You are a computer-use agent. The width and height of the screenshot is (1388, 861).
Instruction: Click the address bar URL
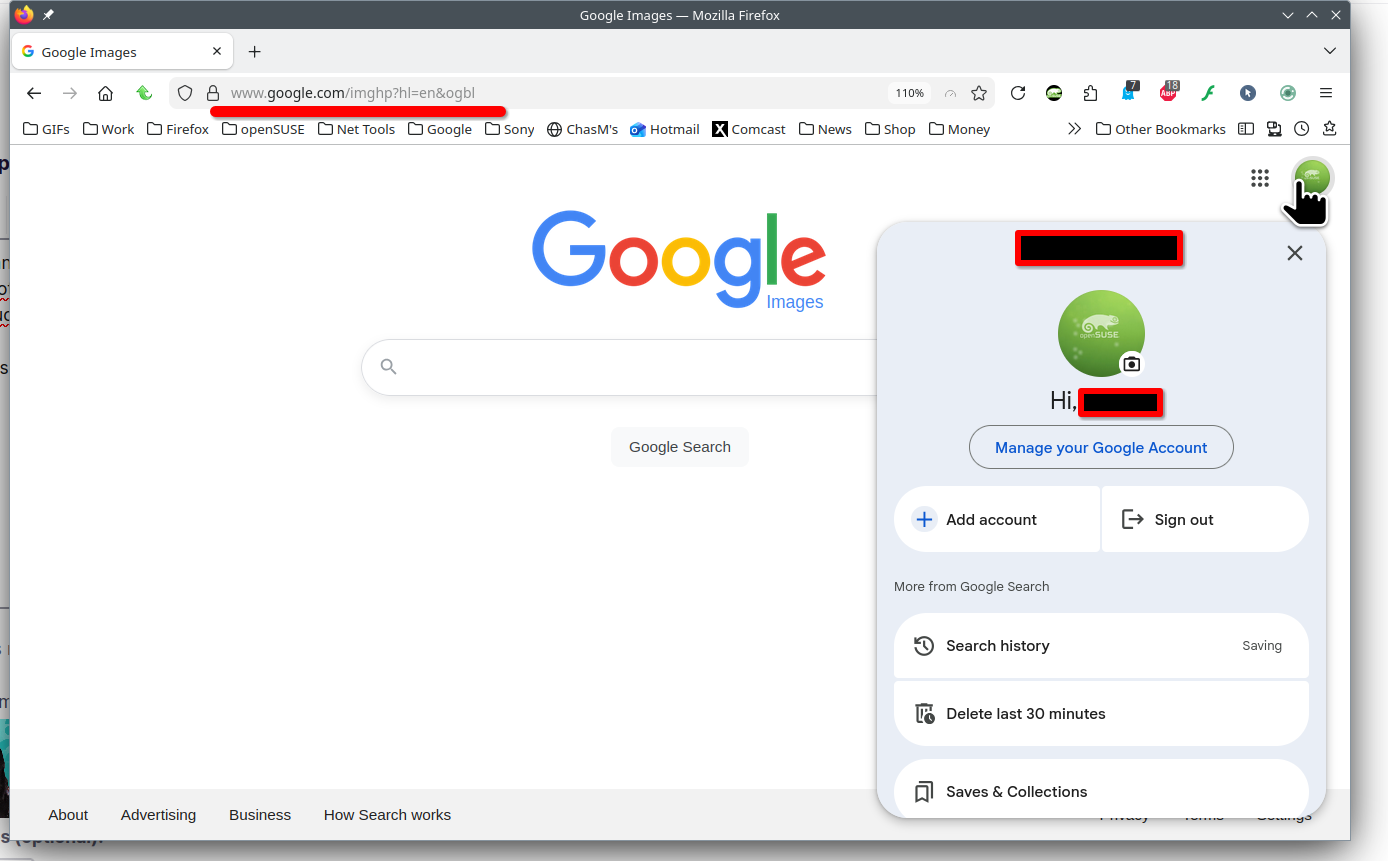click(x=353, y=93)
